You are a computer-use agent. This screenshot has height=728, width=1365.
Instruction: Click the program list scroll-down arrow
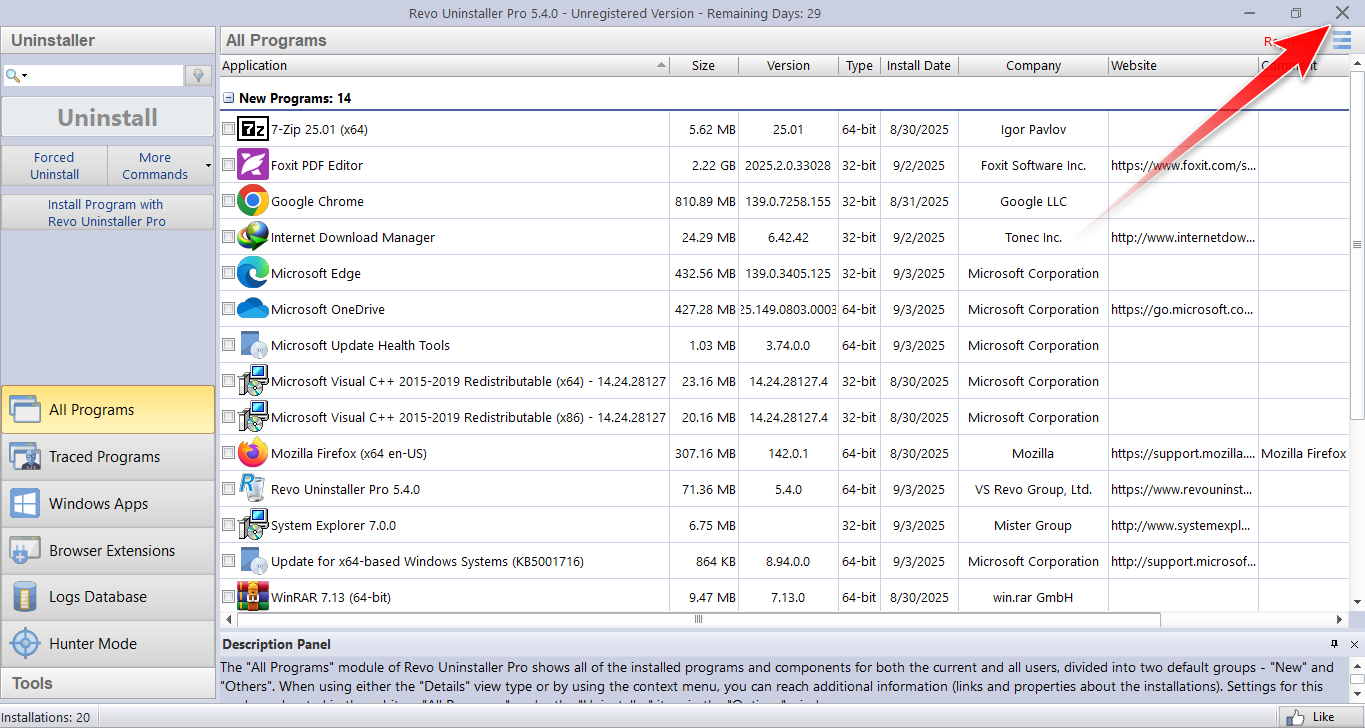[1357, 602]
